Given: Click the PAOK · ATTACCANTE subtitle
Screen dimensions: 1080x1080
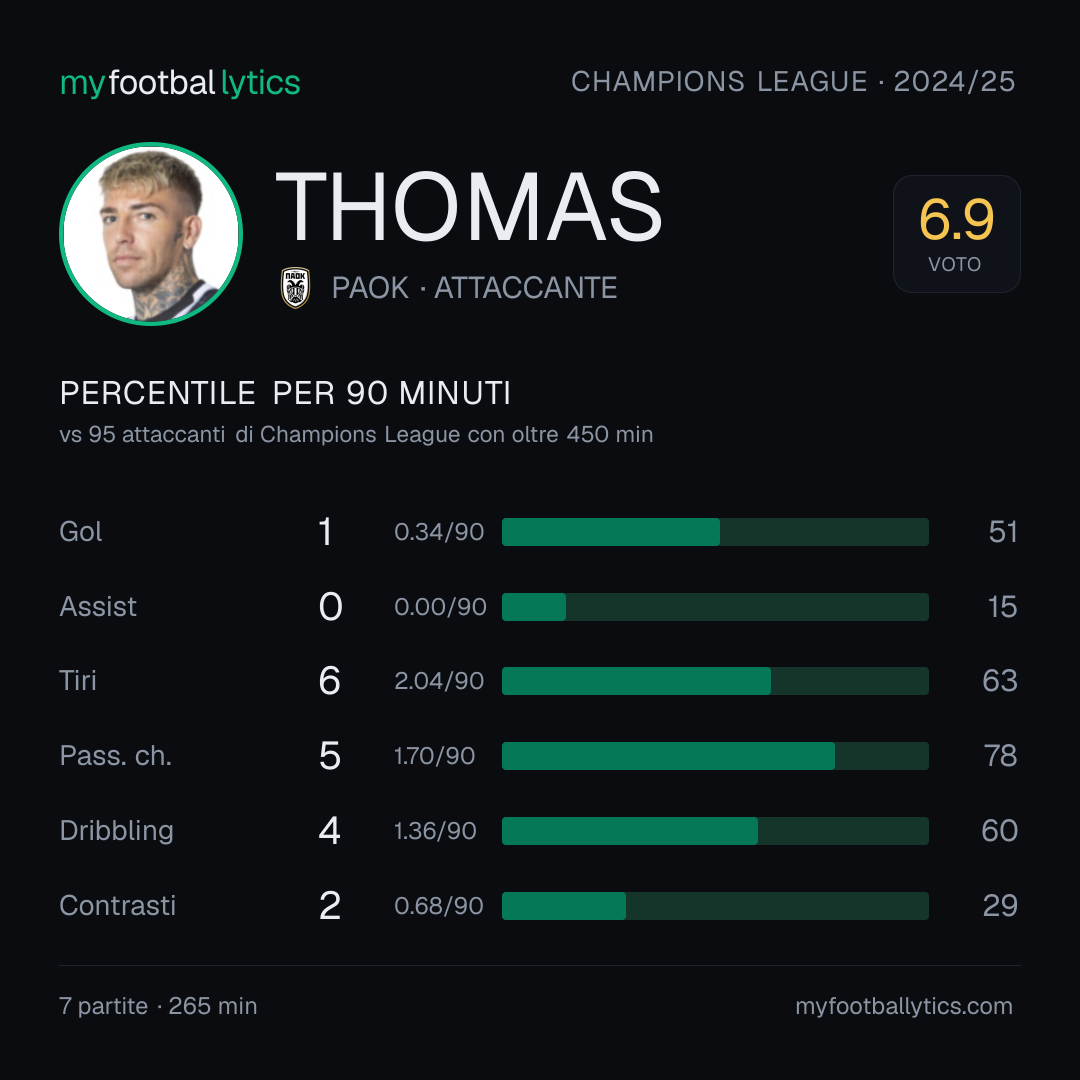Looking at the screenshot, I should pyautogui.click(x=474, y=288).
